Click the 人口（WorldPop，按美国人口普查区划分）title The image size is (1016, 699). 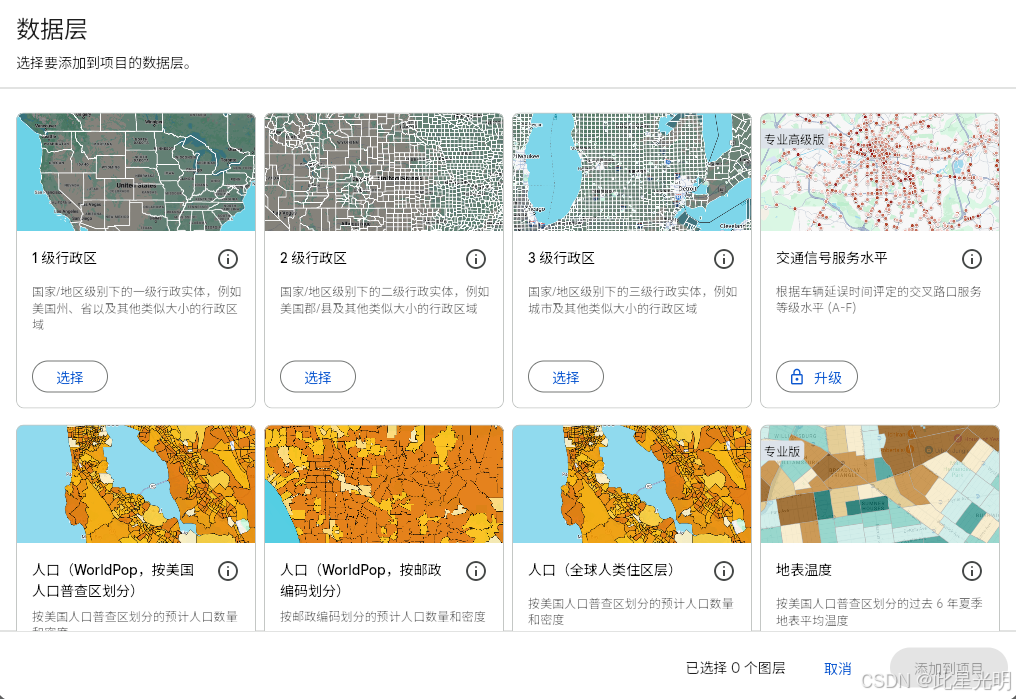point(113,580)
